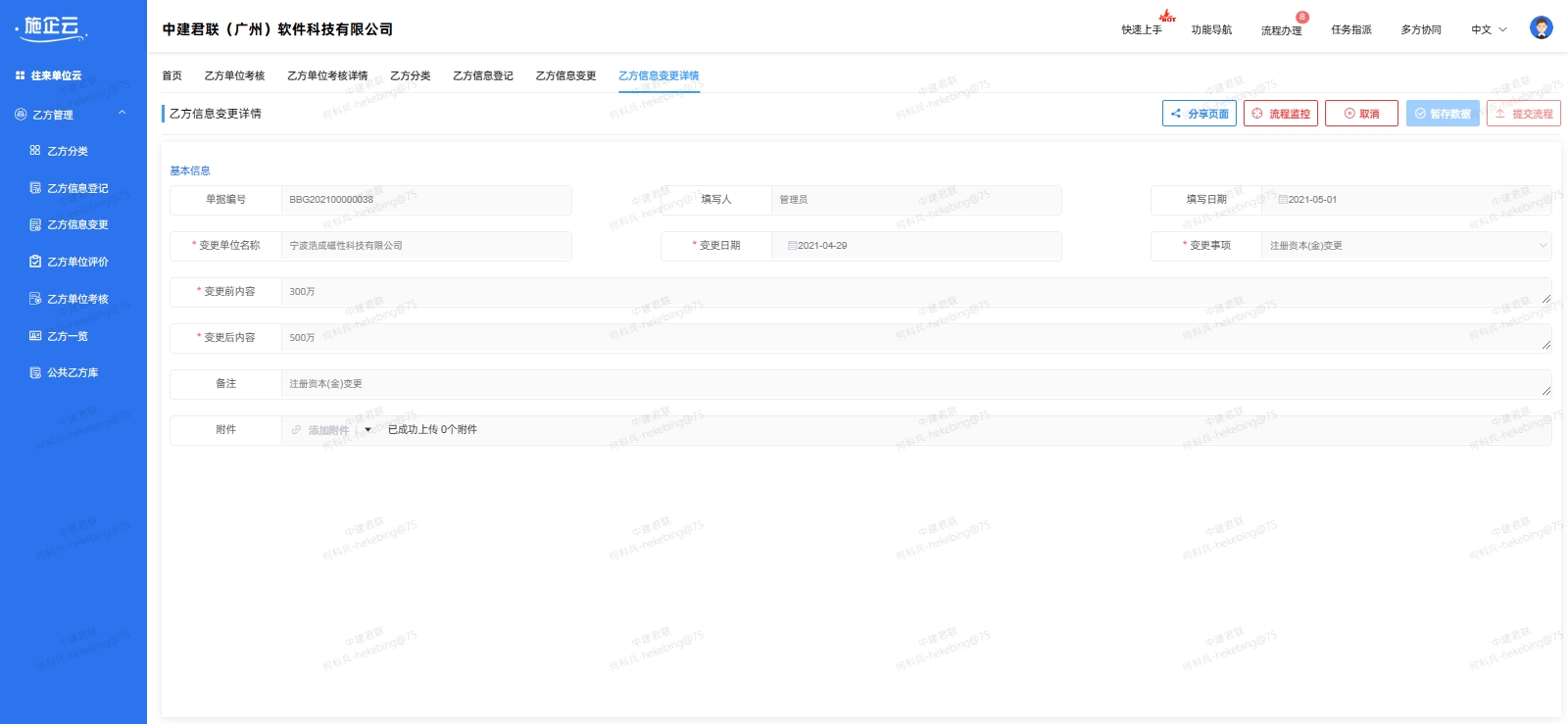Screen dimensions: 1568x724
Task: Open 功能导航 in the top bar
Action: [1211, 30]
